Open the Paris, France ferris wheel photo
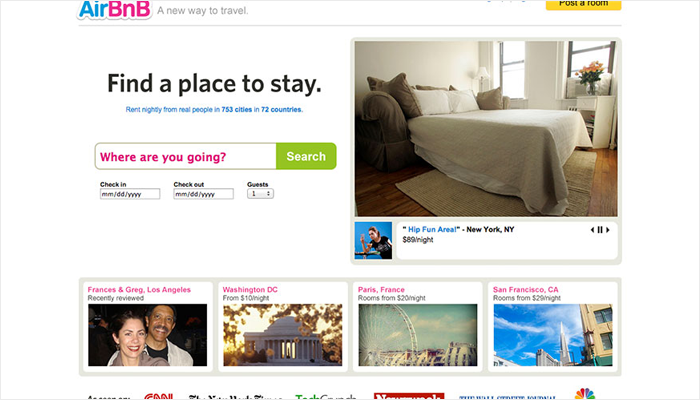Viewport: 700px width, 400px height. [x=418, y=335]
